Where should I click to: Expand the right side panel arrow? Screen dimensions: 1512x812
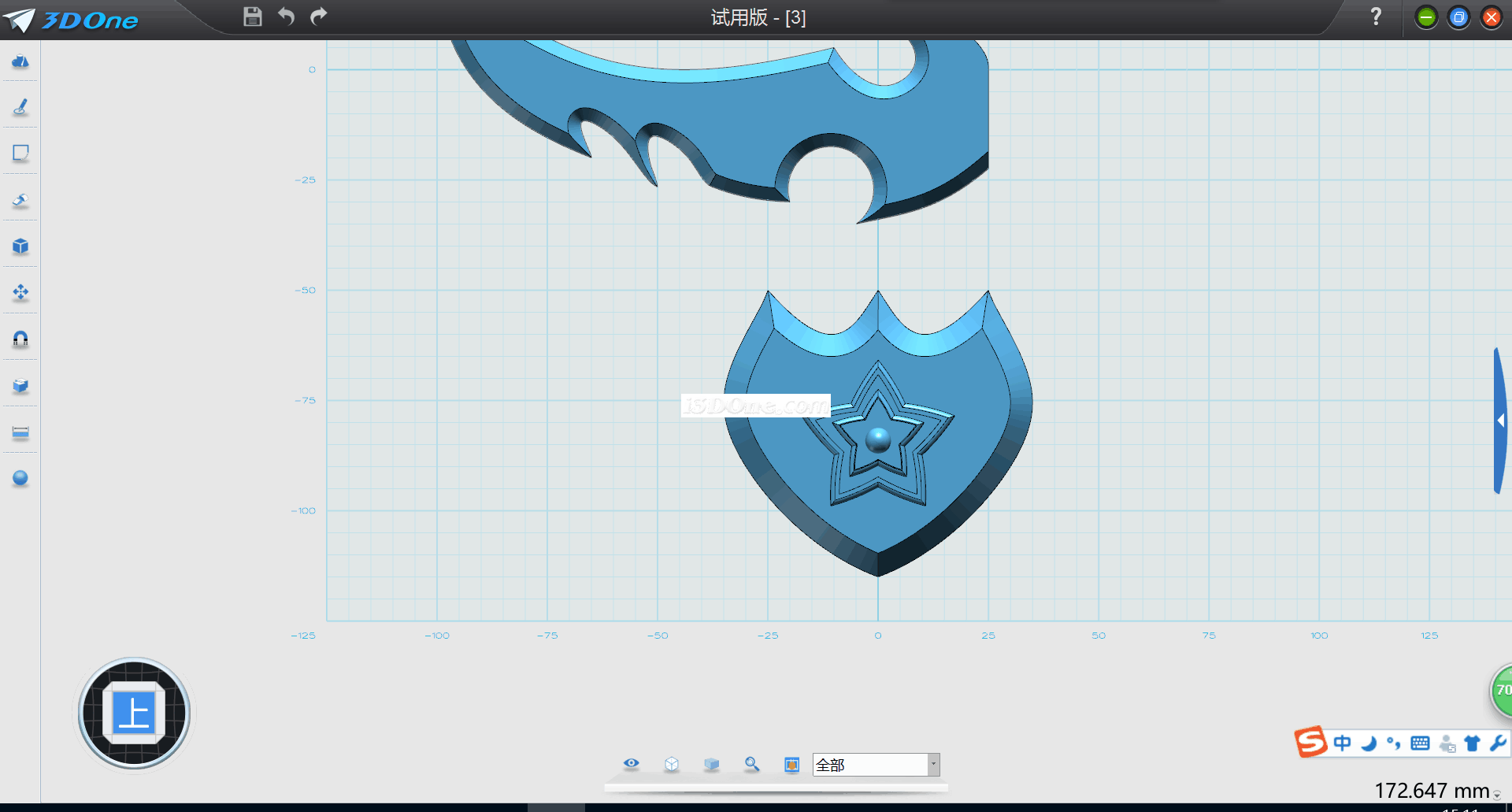click(1500, 421)
